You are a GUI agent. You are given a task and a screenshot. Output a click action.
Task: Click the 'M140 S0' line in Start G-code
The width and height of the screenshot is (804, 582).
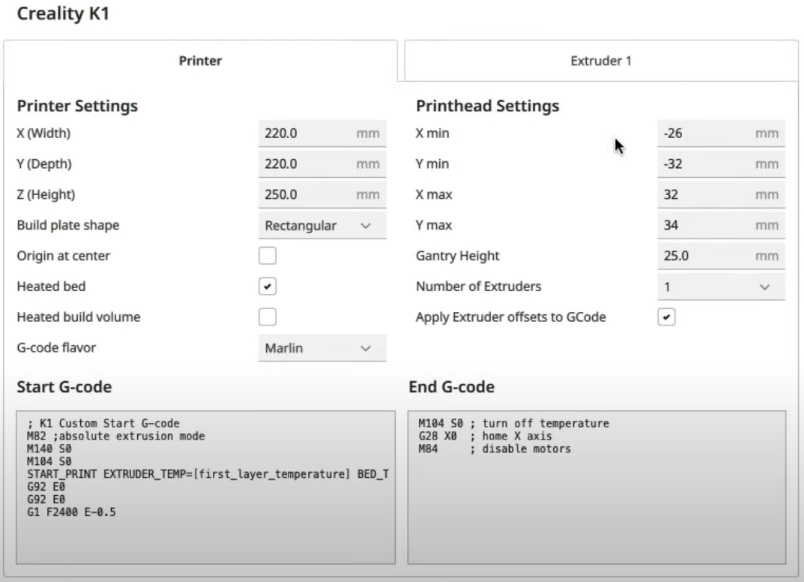click(x=49, y=449)
